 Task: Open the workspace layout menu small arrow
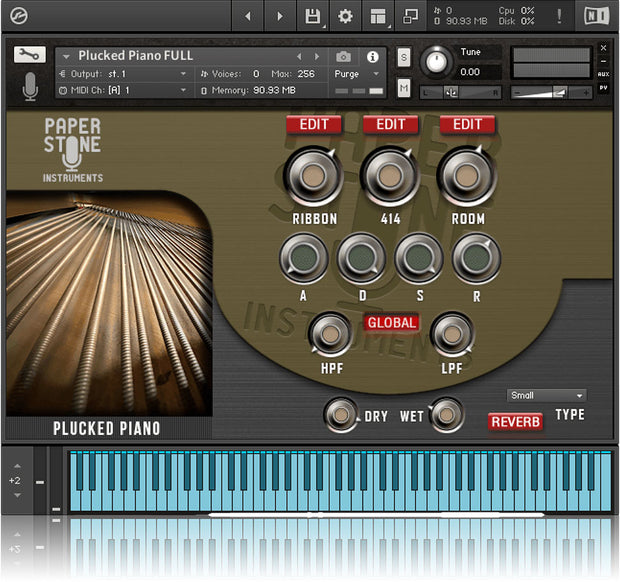point(389,26)
